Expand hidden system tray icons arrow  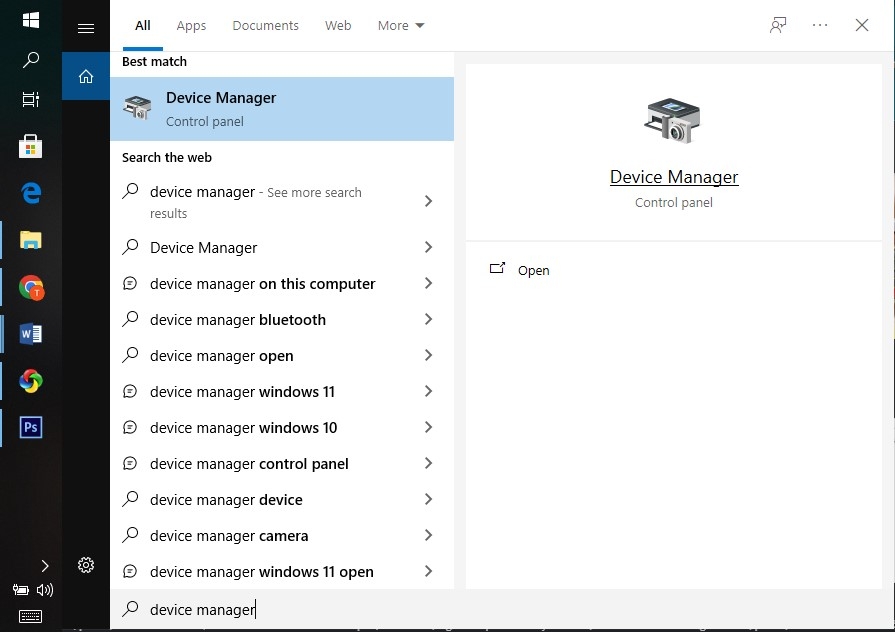pyautogui.click(x=45, y=566)
